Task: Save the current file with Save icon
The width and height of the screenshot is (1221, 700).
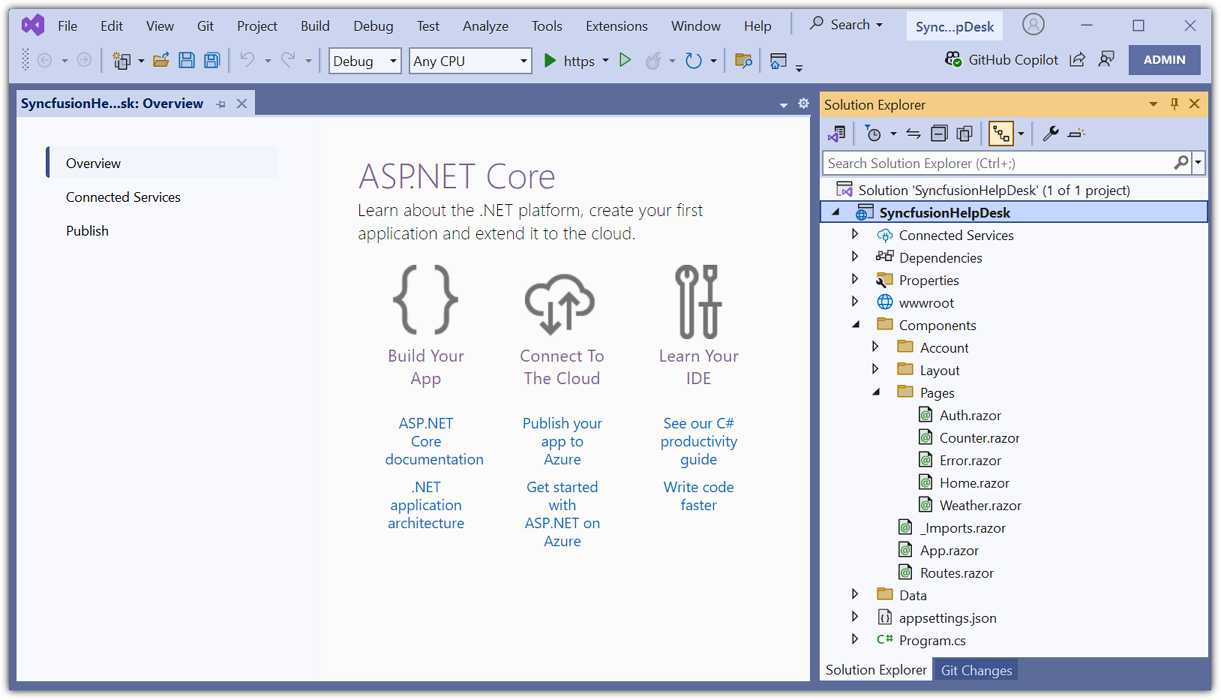Action: coord(186,61)
